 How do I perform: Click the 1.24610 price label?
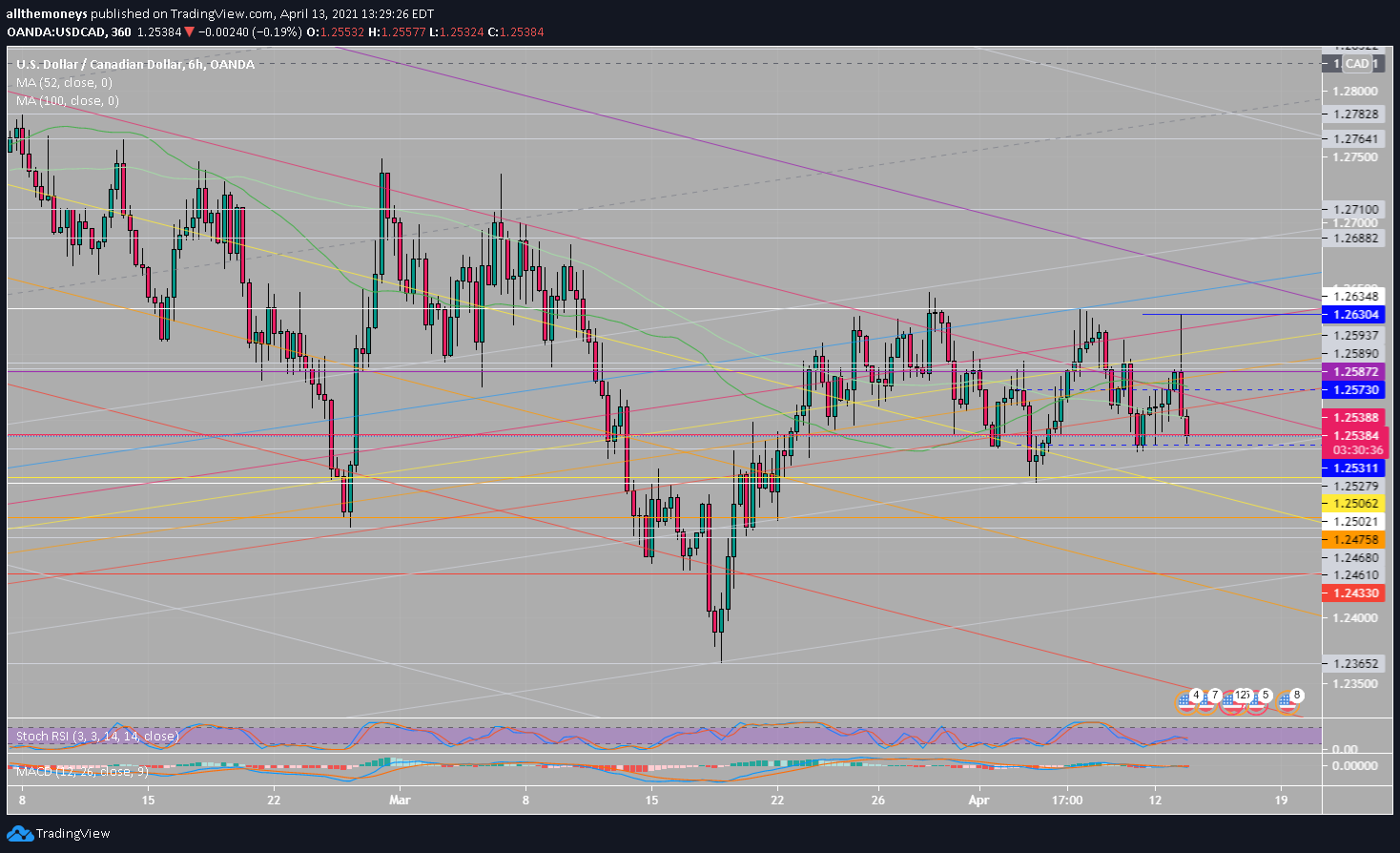tap(1355, 574)
